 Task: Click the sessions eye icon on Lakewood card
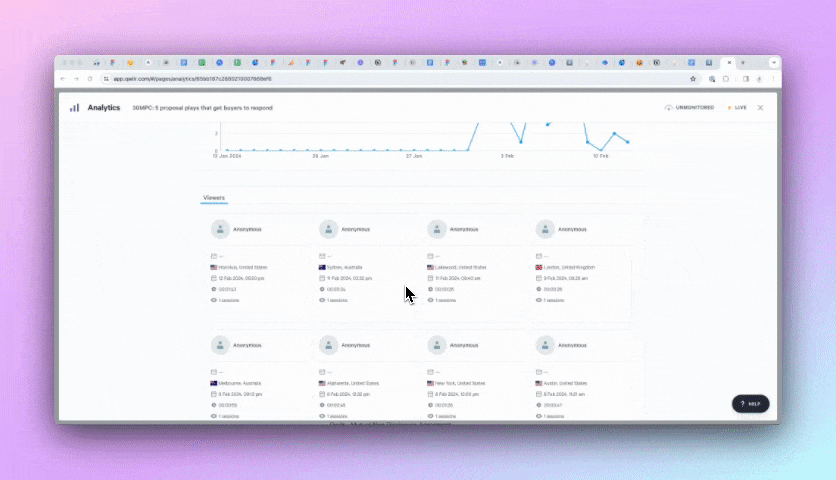tap(430, 300)
